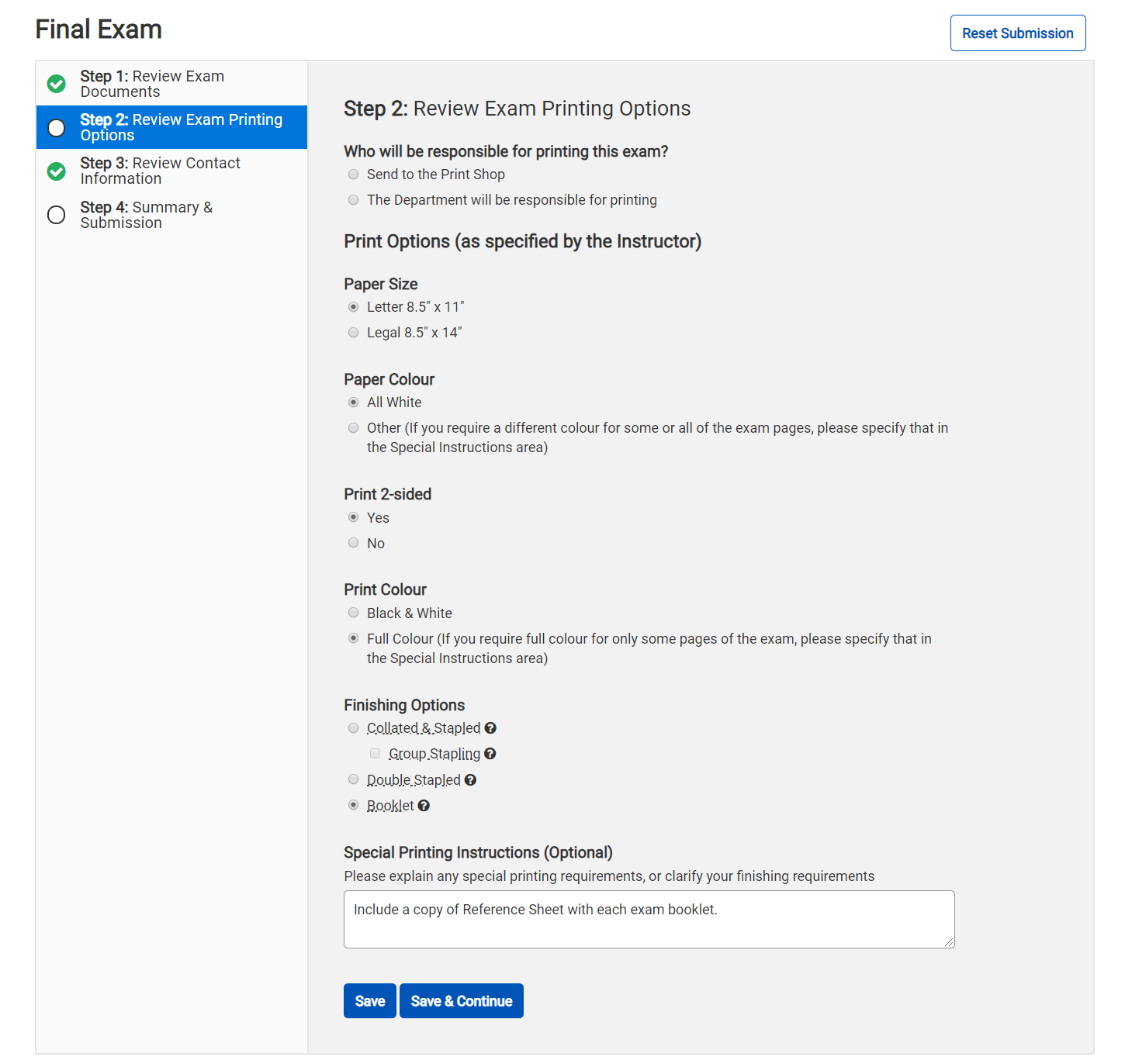Click the Final Exam page heading
Image resolution: width=1125 pixels, height=1064 pixels.
99,29
